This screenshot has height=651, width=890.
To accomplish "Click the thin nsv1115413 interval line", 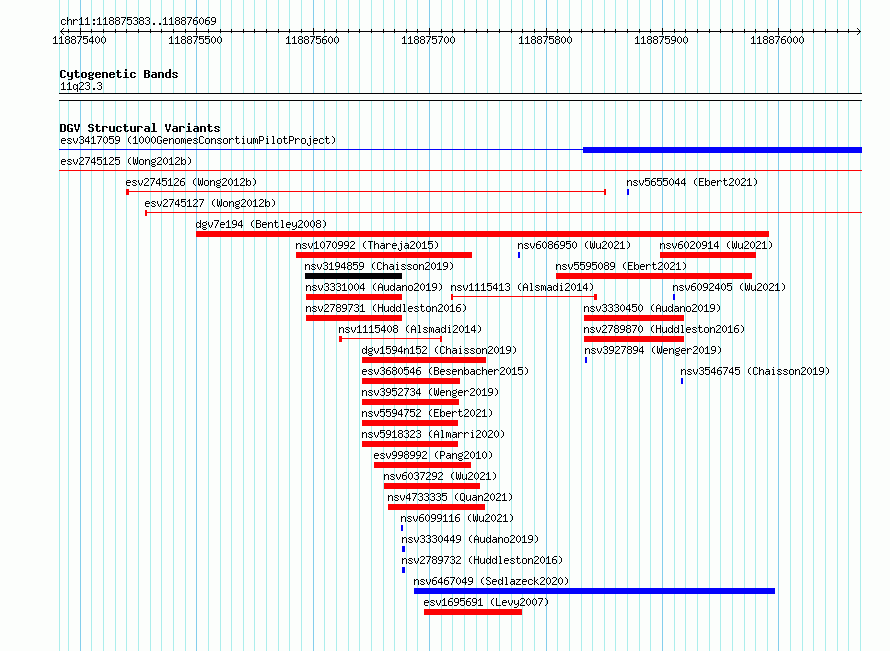I will [523, 297].
